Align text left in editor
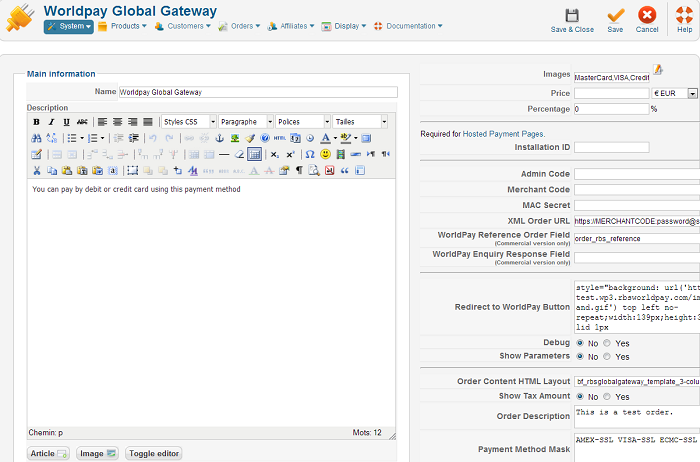700x462 pixels. [x=102, y=122]
